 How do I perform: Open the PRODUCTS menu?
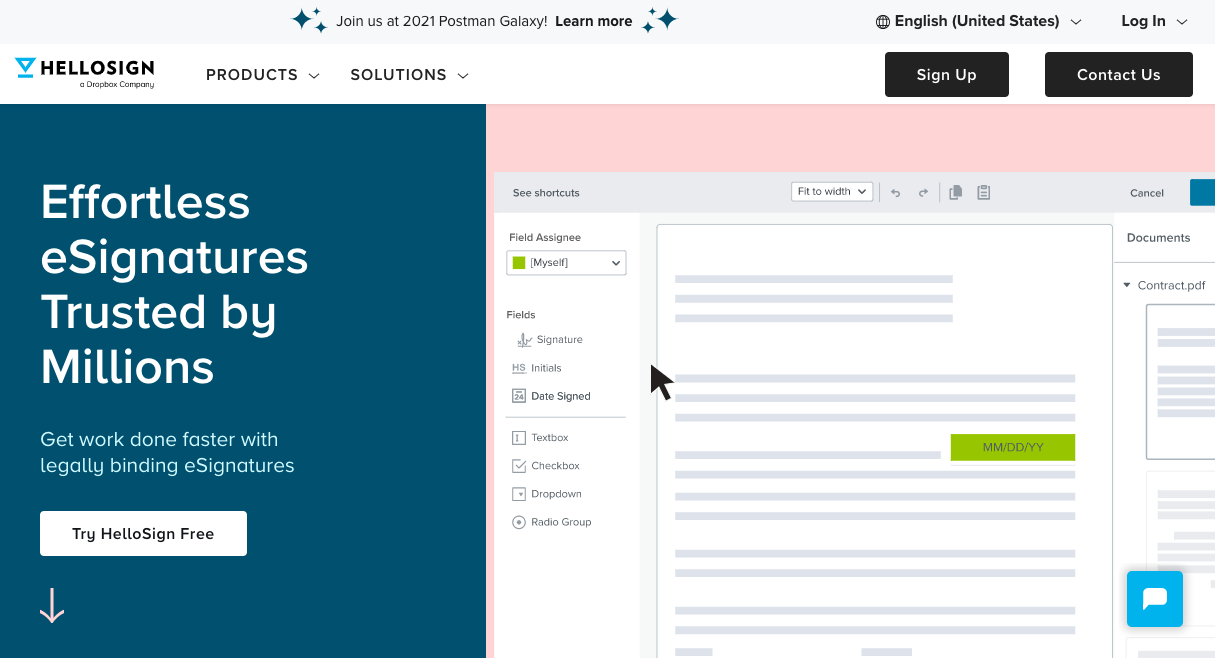263,75
